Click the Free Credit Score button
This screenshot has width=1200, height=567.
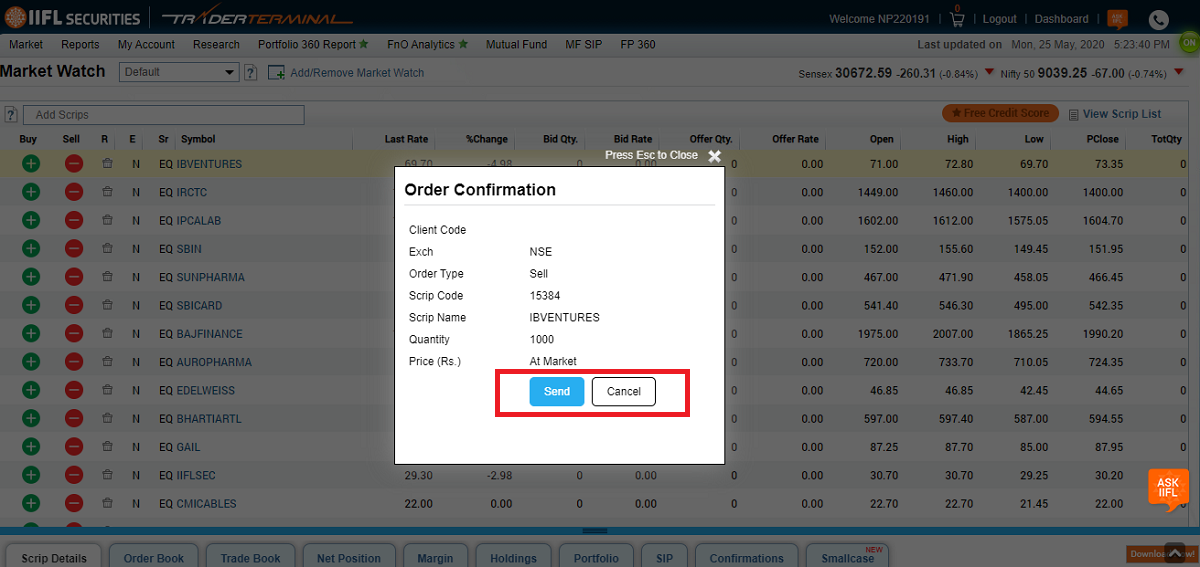click(x=999, y=114)
